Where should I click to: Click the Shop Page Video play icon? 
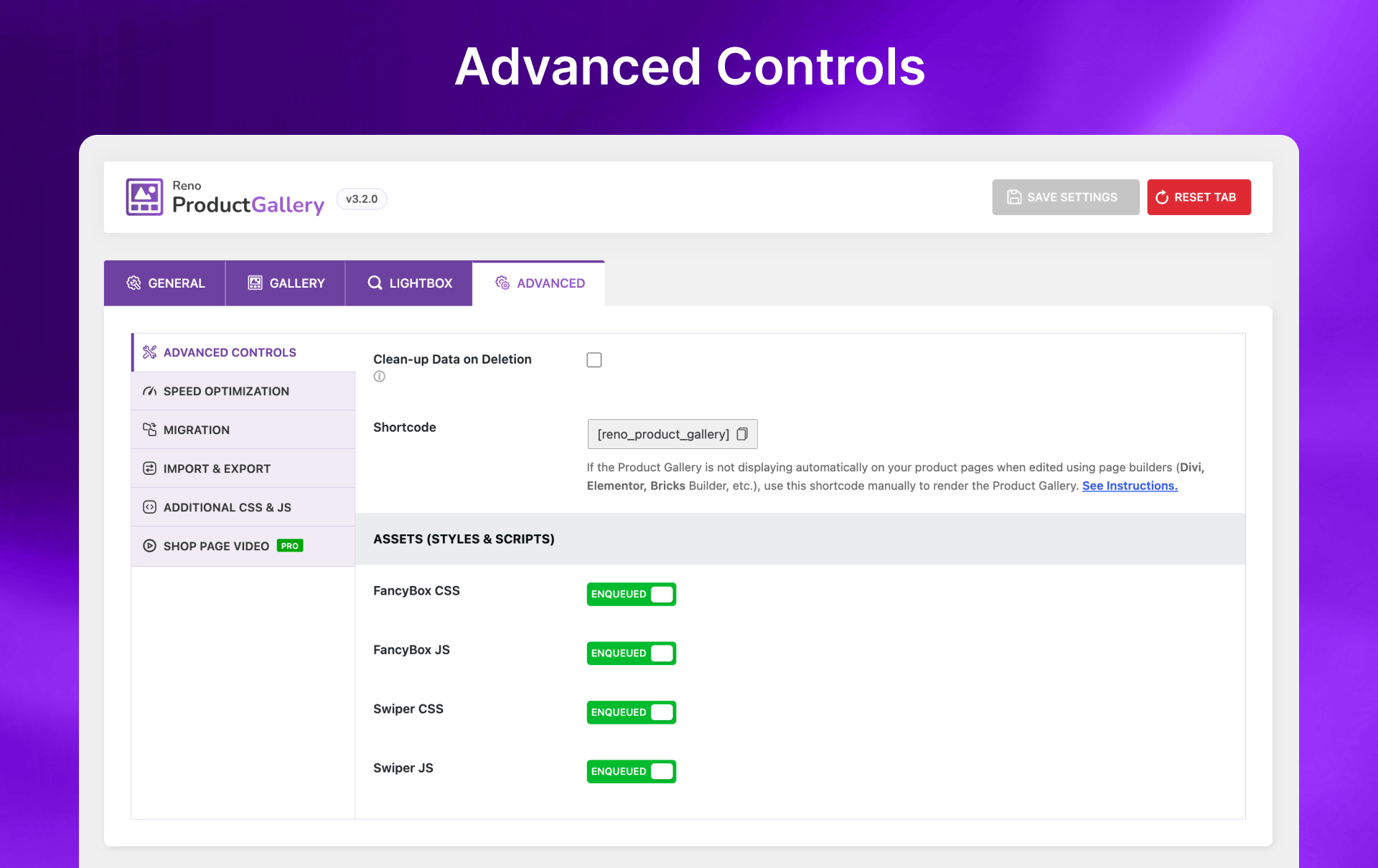click(149, 546)
